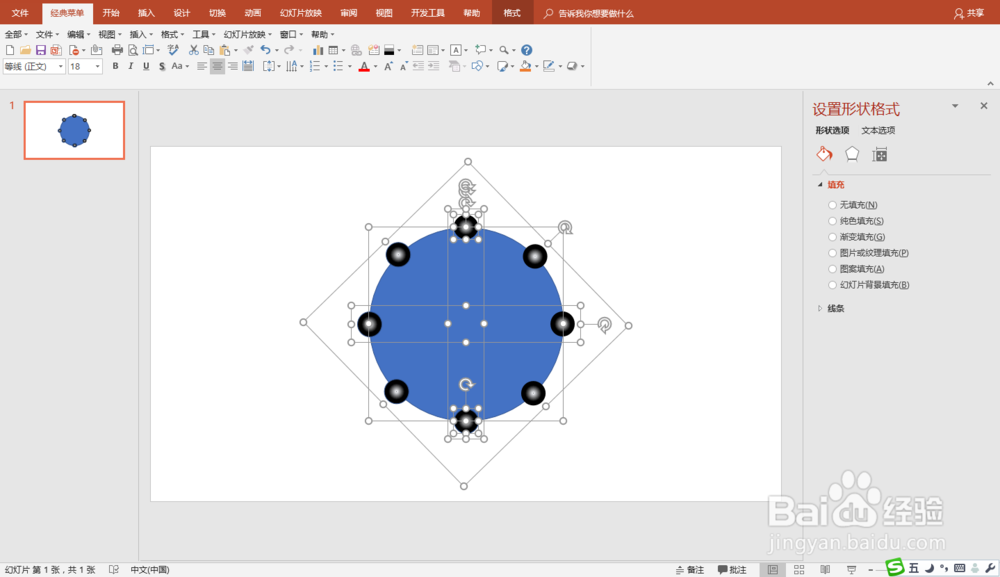Align text right

233,66
